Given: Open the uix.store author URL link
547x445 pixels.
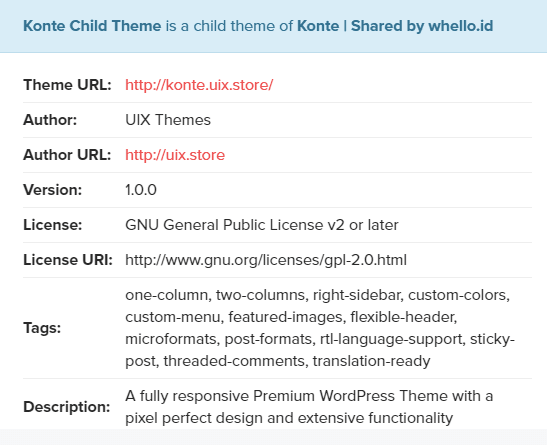Looking at the screenshot, I should 175,155.
